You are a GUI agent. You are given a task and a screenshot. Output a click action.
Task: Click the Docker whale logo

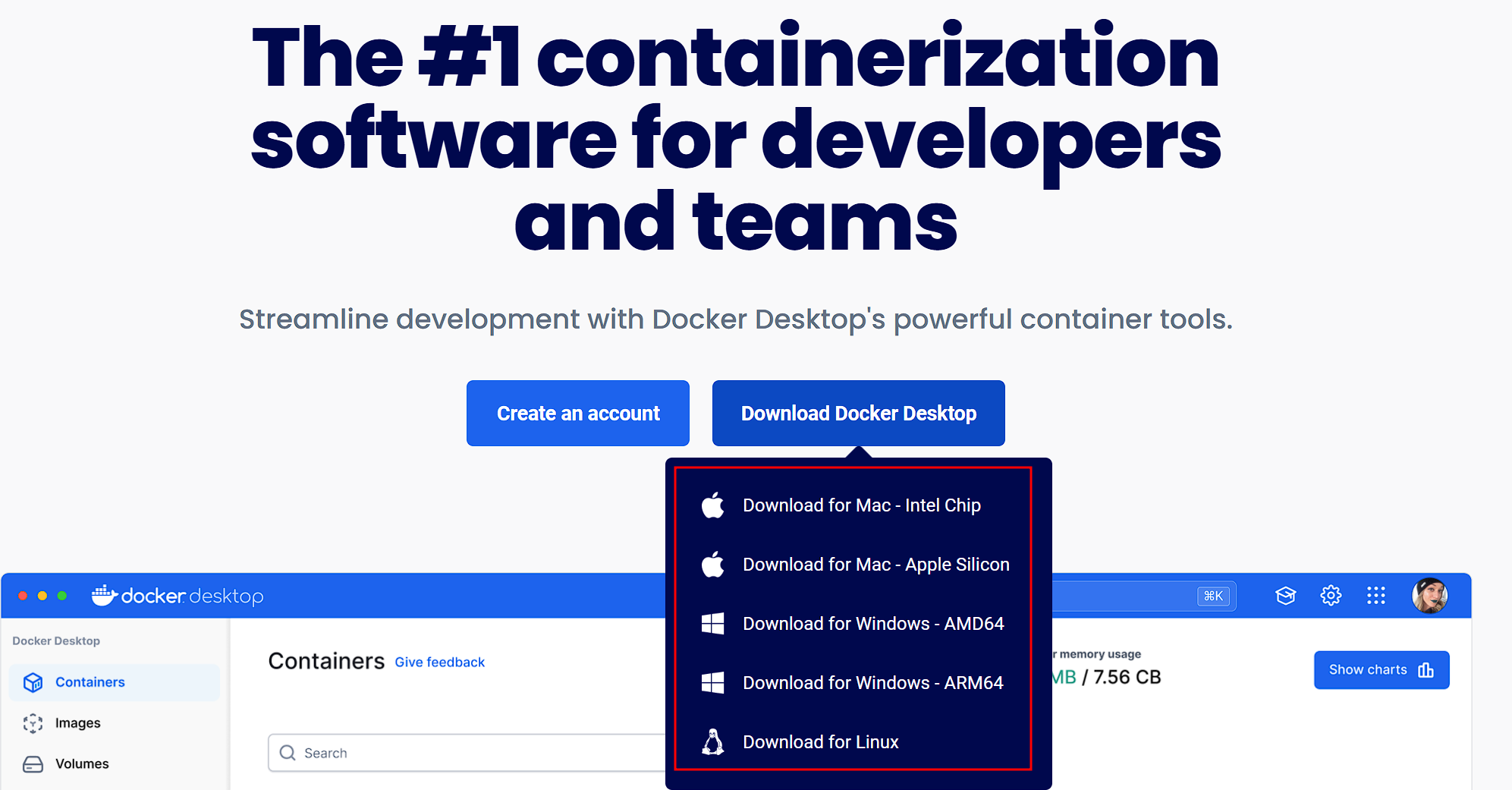click(x=104, y=596)
